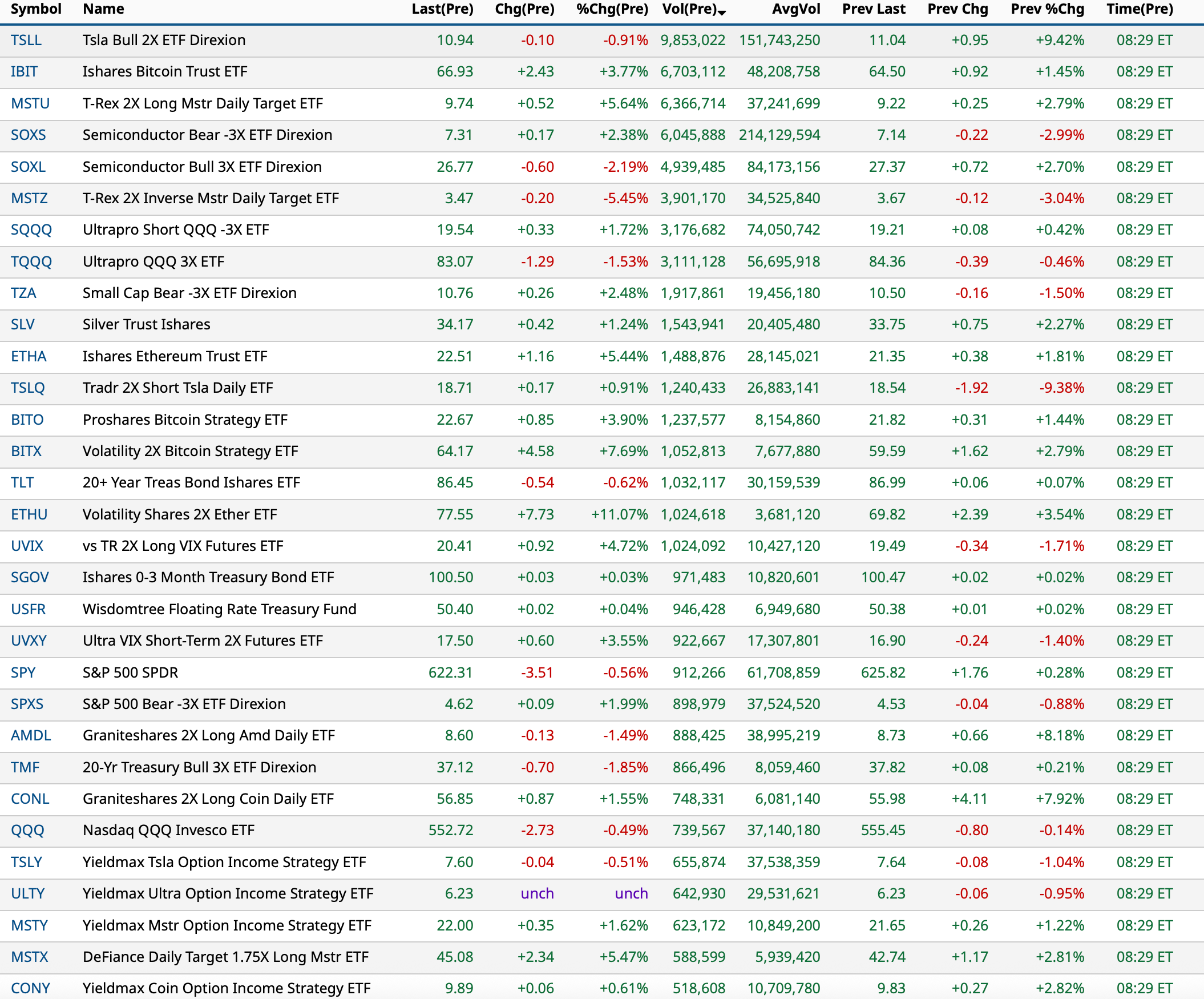Sort by %Chg(Pre) column header
The image size is (1204, 999).
point(612,9)
